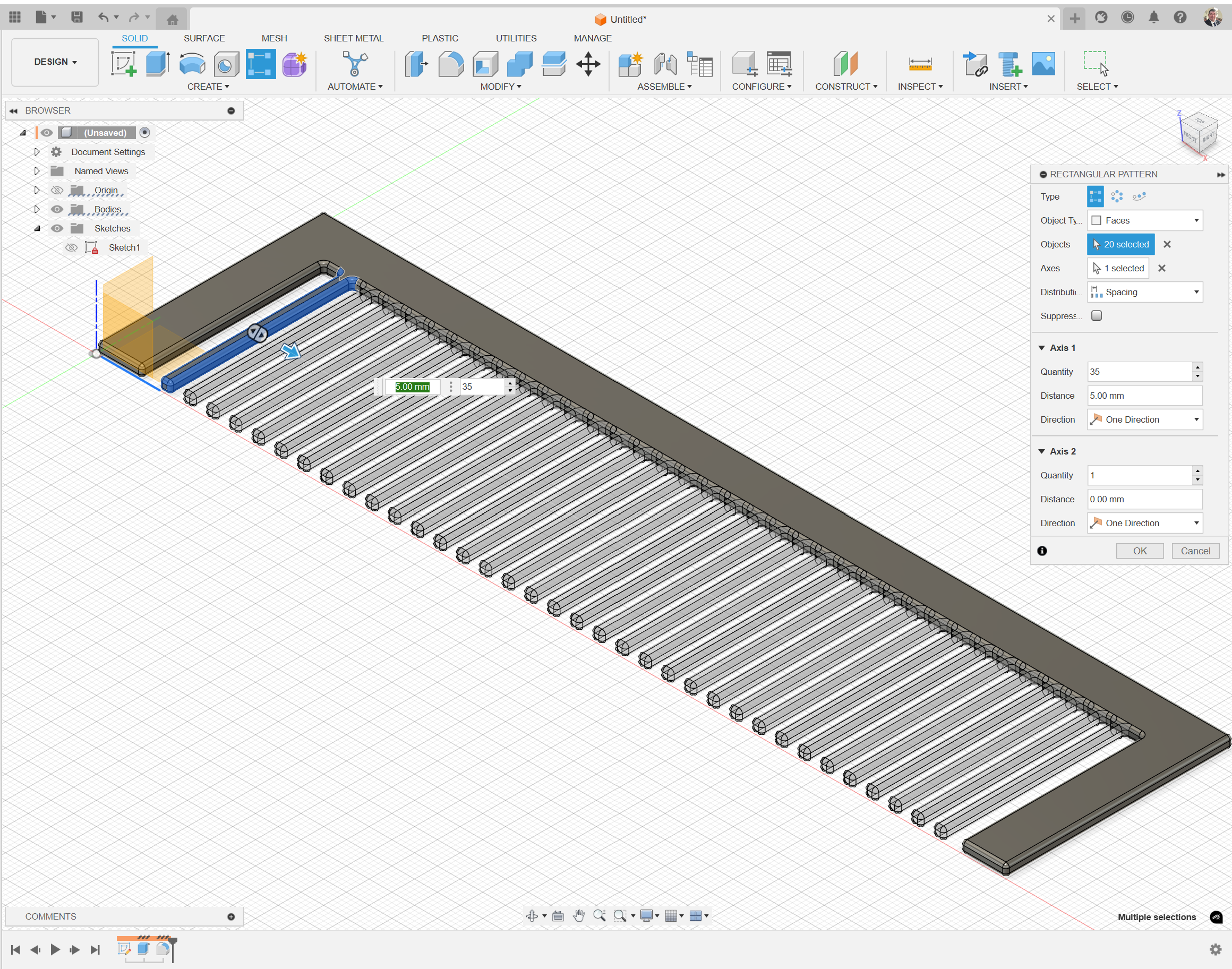Open the Object Type dropdown showing Faces
This screenshot has width=1232, height=969.
tap(1144, 220)
